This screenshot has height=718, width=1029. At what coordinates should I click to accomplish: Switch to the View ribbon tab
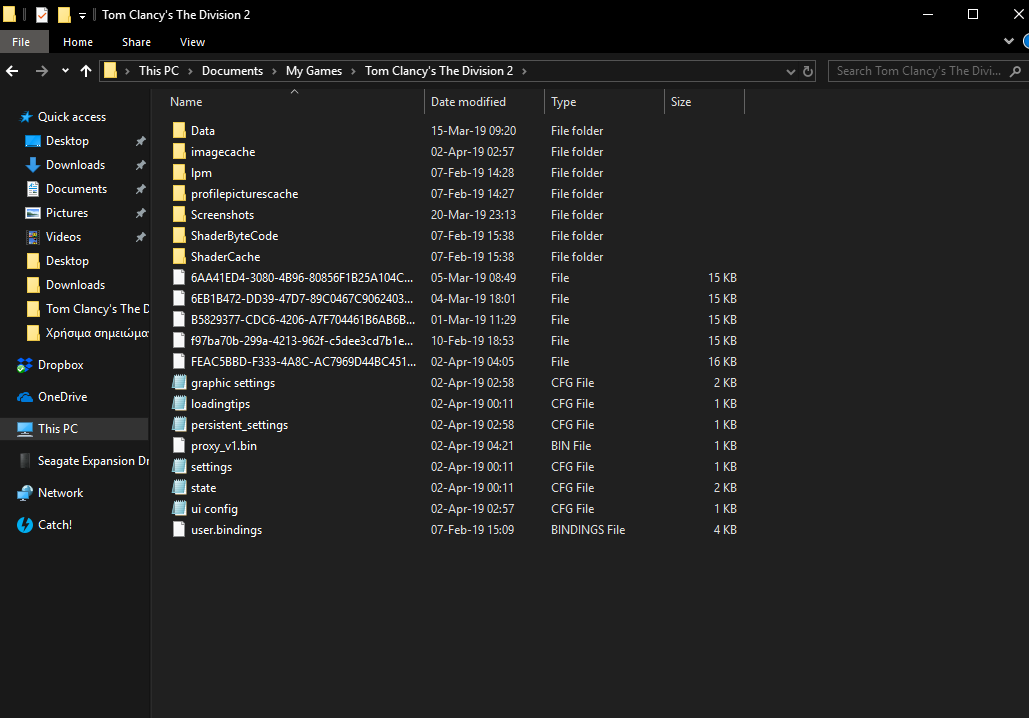(192, 42)
